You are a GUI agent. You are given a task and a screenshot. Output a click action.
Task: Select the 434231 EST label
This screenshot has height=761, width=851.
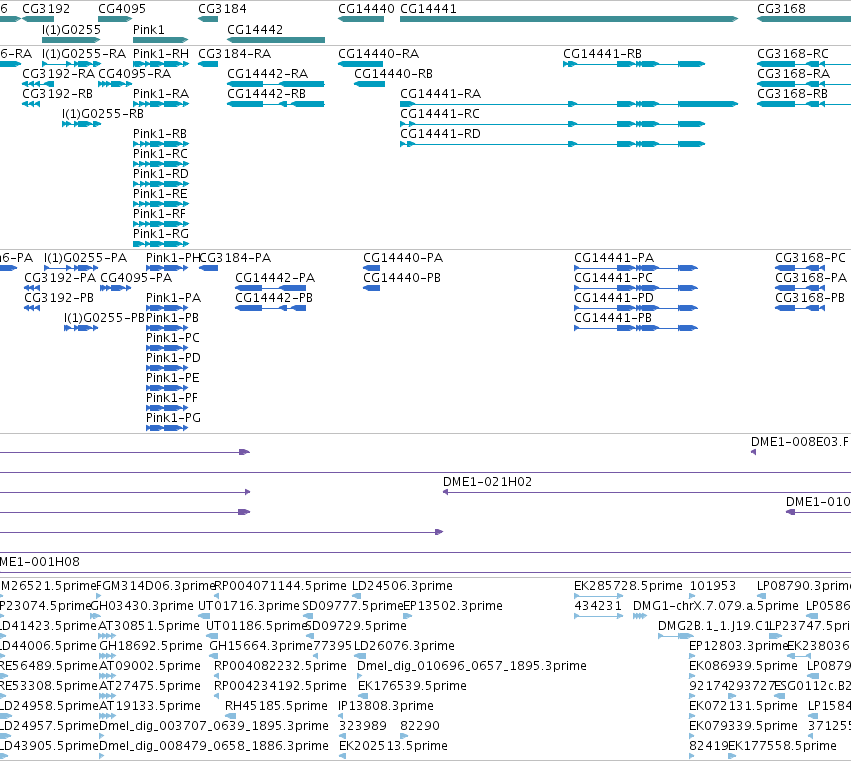[x=598, y=606]
